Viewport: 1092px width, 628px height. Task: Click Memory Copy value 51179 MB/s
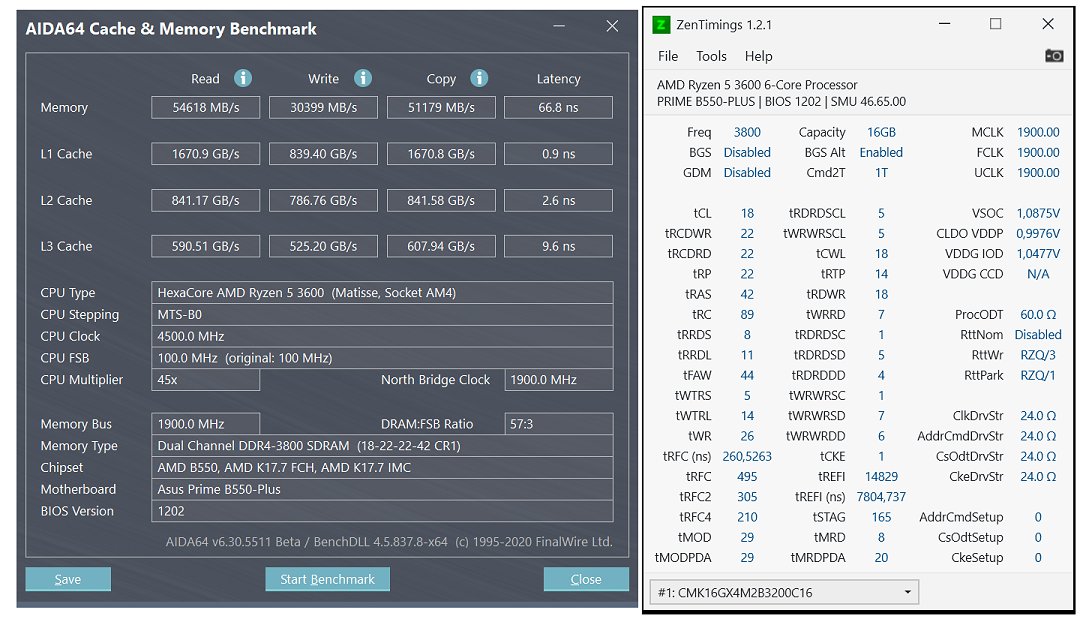441,107
